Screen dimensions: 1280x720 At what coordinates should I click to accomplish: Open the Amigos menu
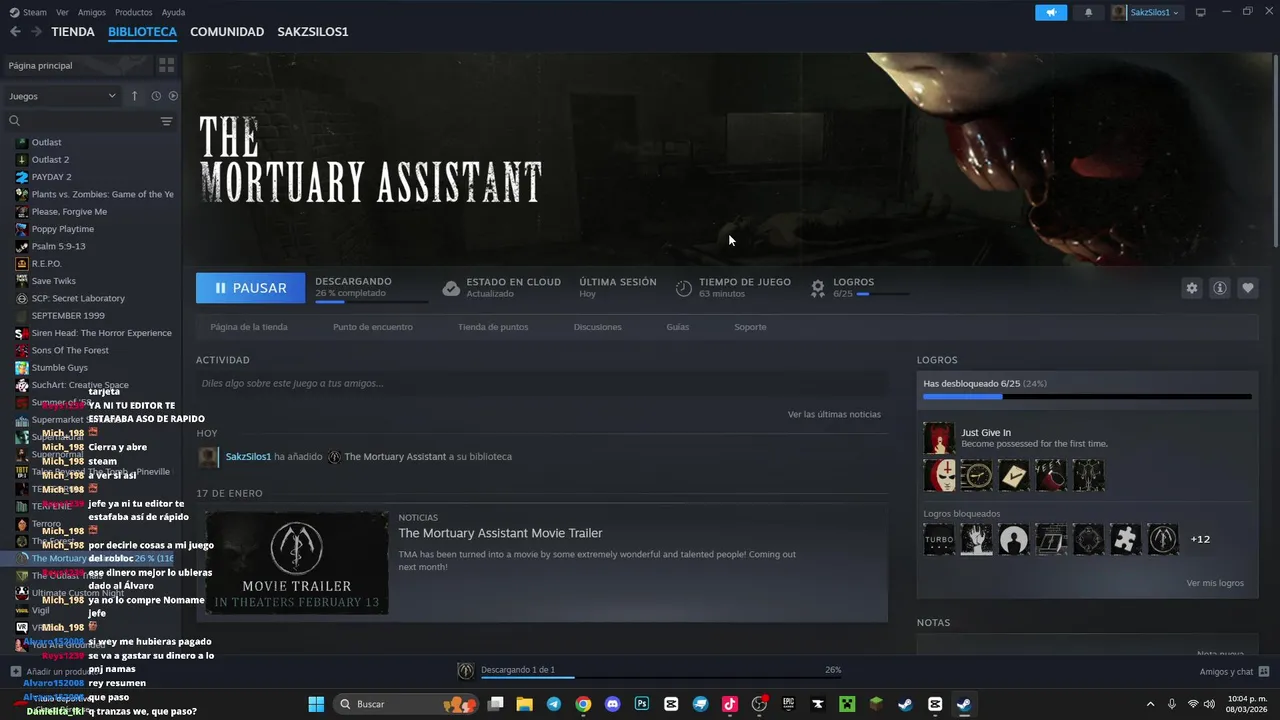click(92, 12)
